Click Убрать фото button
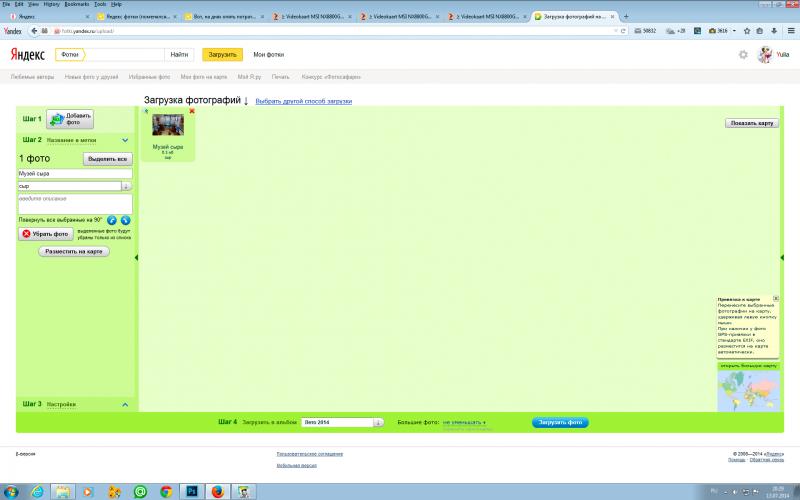This screenshot has width=800, height=500. point(46,234)
